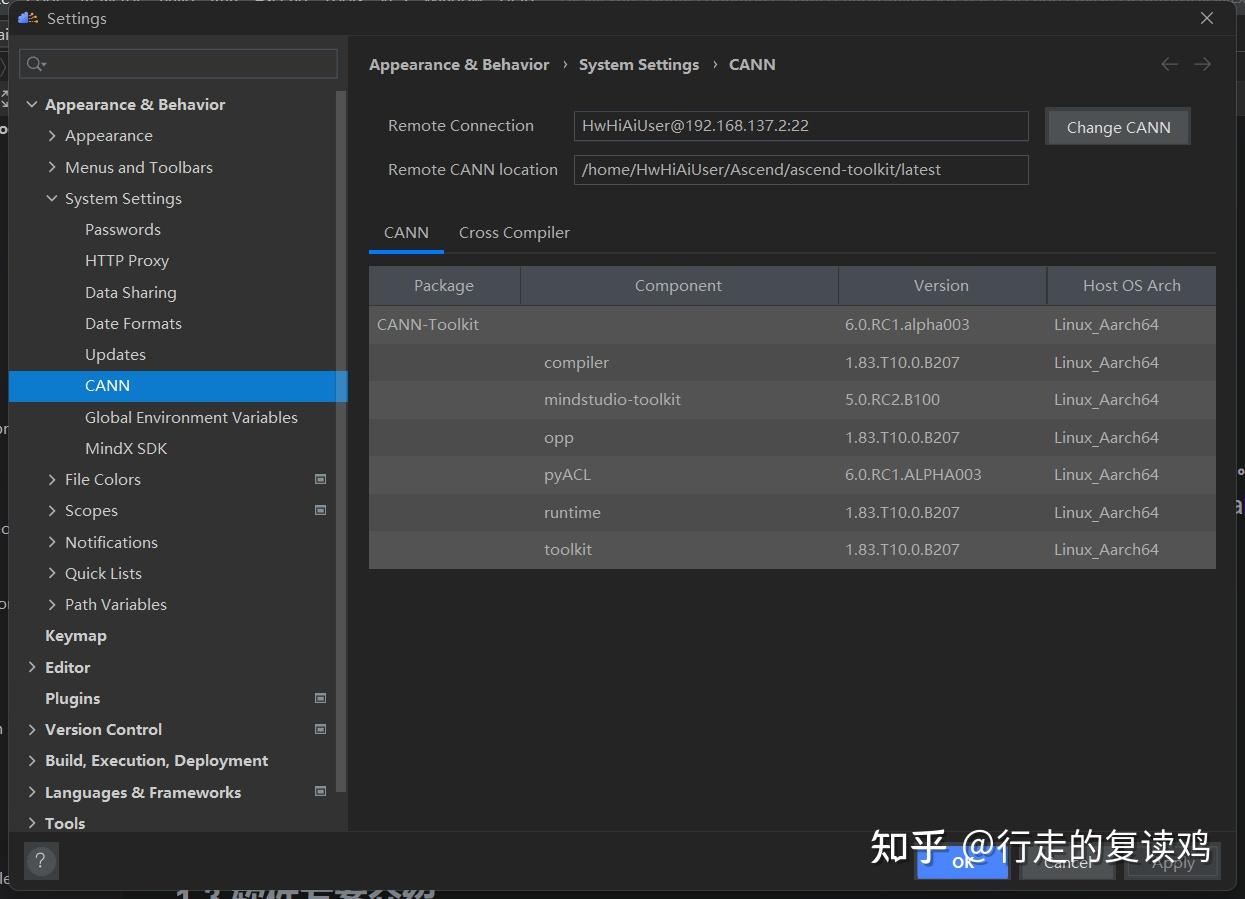1245x899 pixels.
Task: Click the help question mark button
Action: pyautogui.click(x=41, y=861)
